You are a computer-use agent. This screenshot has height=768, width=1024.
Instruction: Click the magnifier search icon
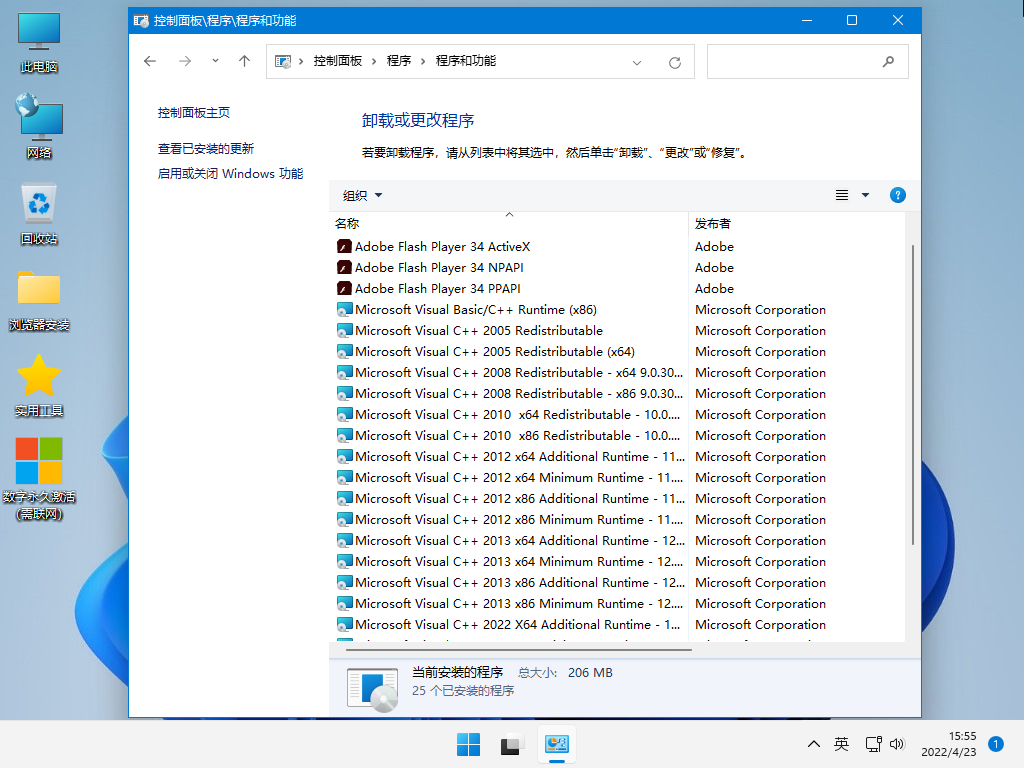tap(888, 62)
